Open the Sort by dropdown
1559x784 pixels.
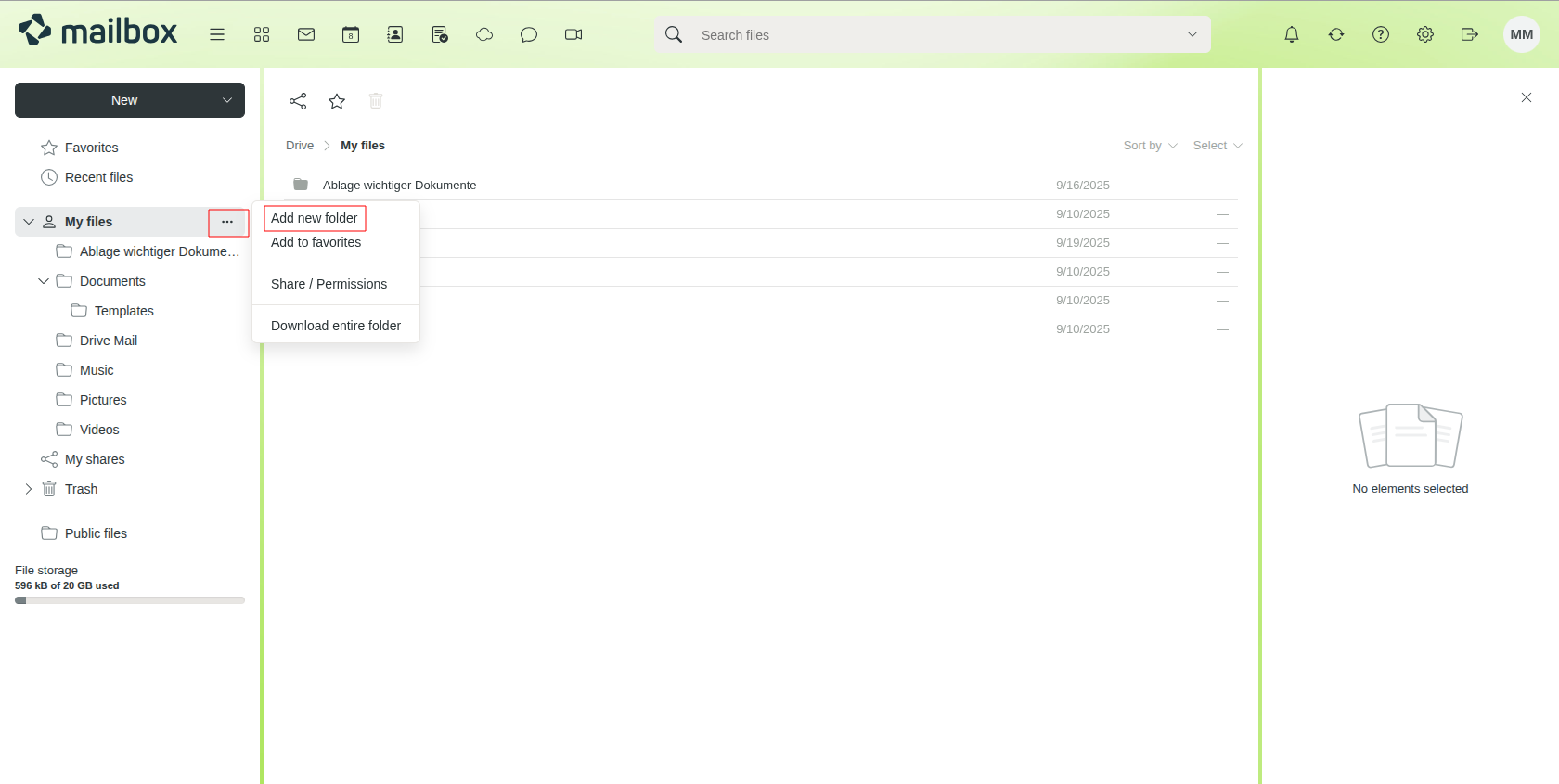coord(1150,146)
